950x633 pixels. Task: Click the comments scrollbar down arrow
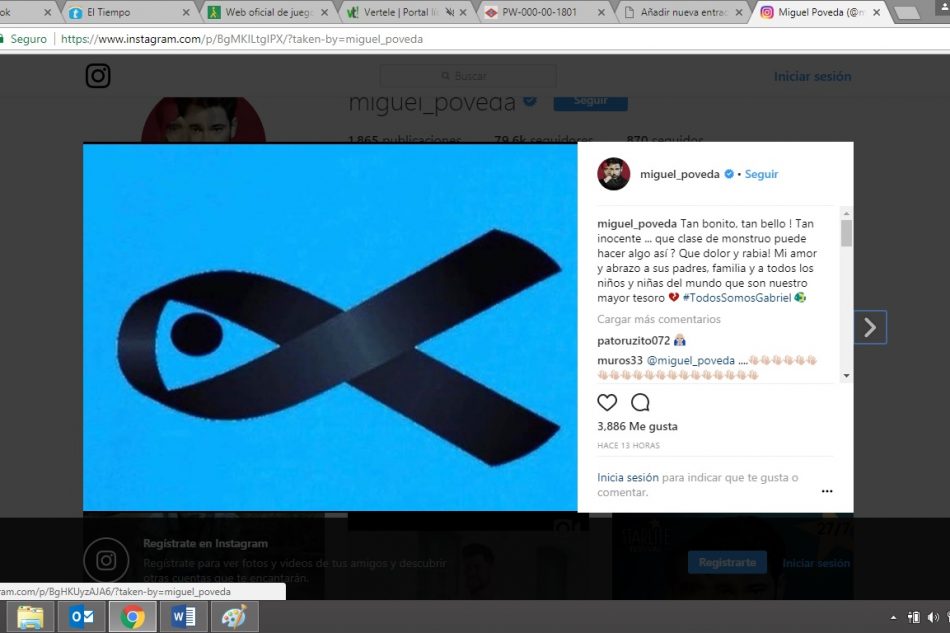click(846, 375)
